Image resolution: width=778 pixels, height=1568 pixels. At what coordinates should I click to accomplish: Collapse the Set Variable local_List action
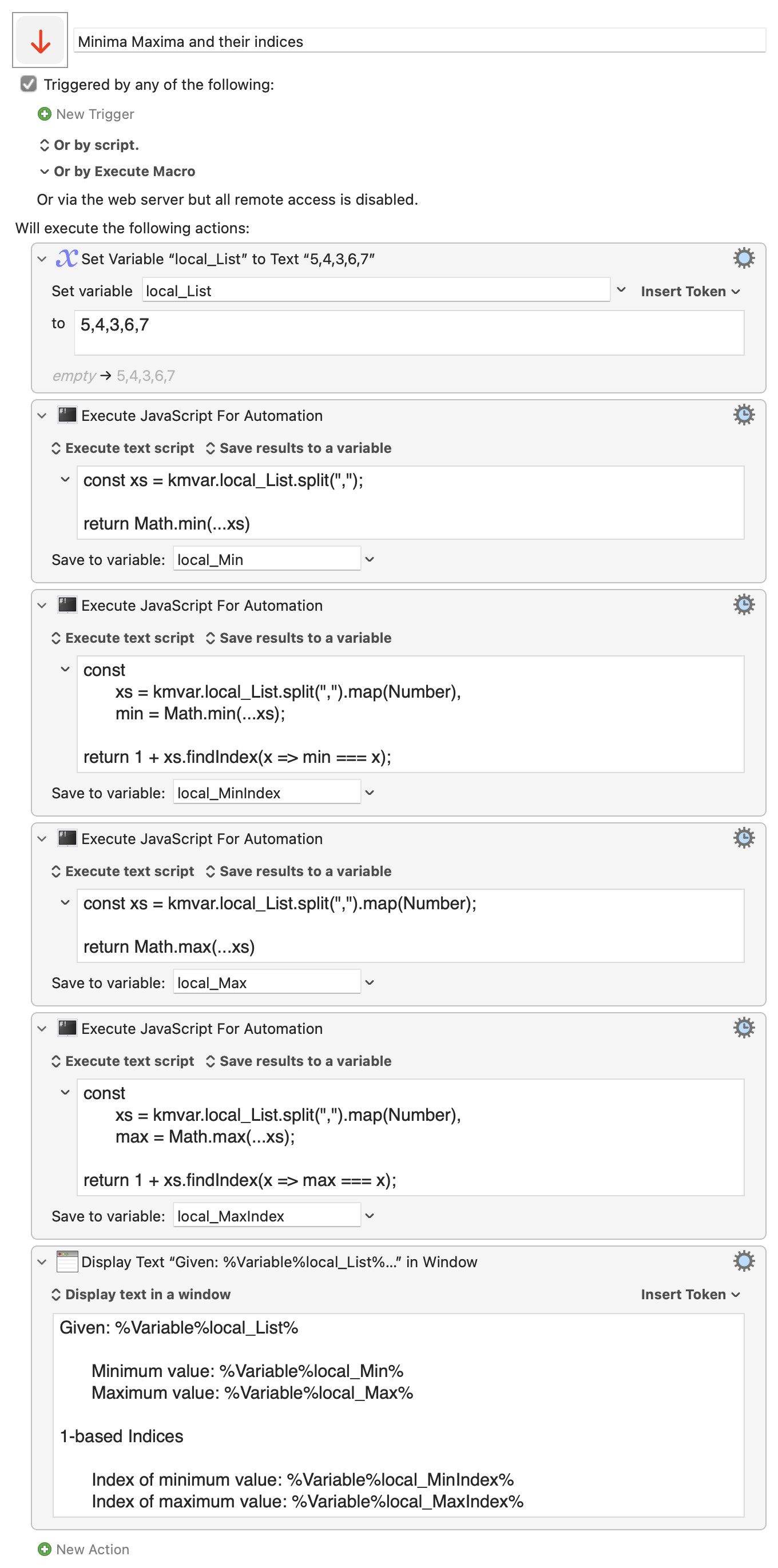(x=42, y=258)
